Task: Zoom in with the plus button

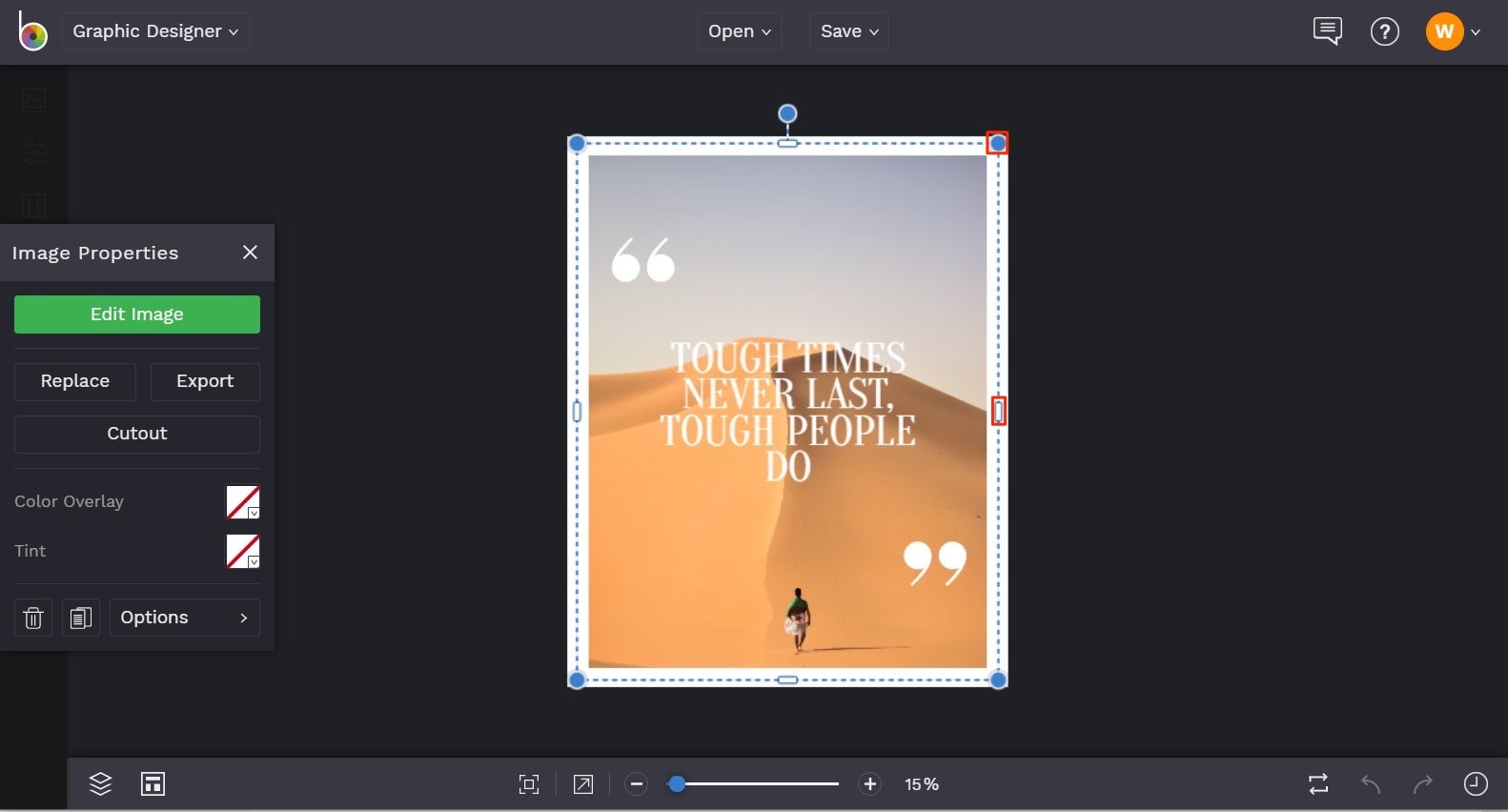Action: coord(869,783)
